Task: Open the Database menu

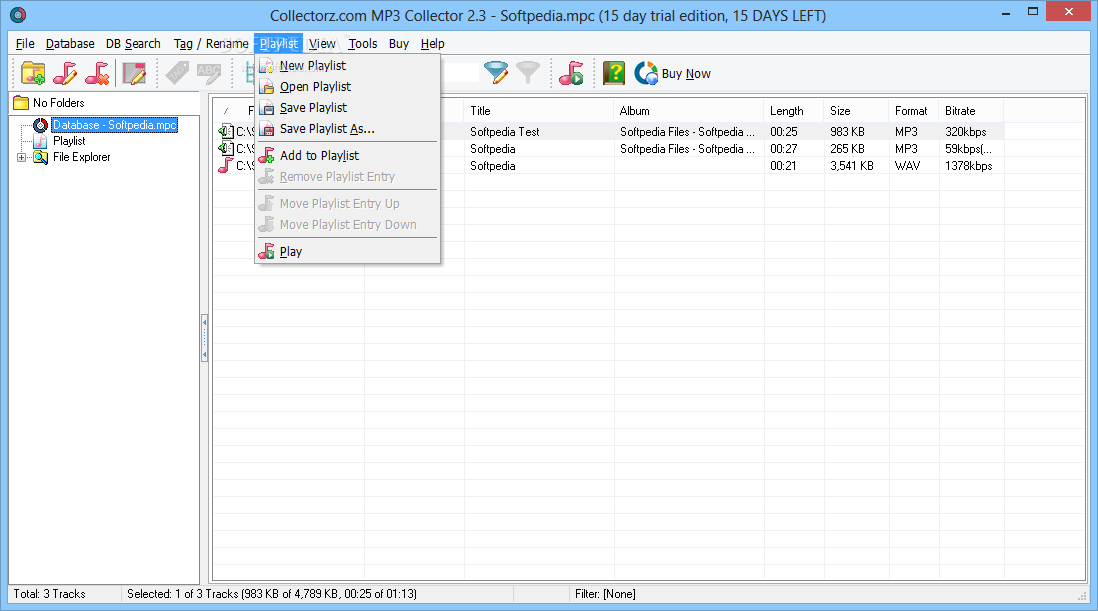Action: click(70, 43)
